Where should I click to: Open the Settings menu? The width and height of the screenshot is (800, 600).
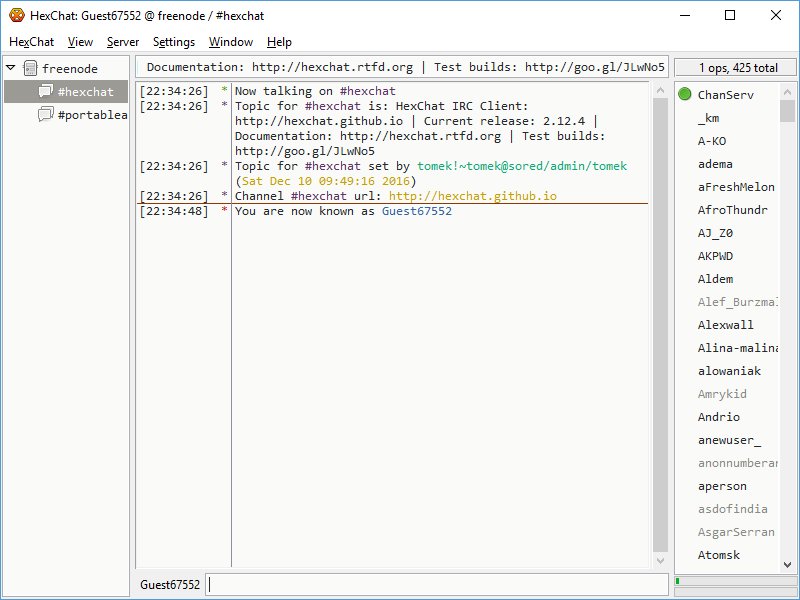click(x=174, y=42)
